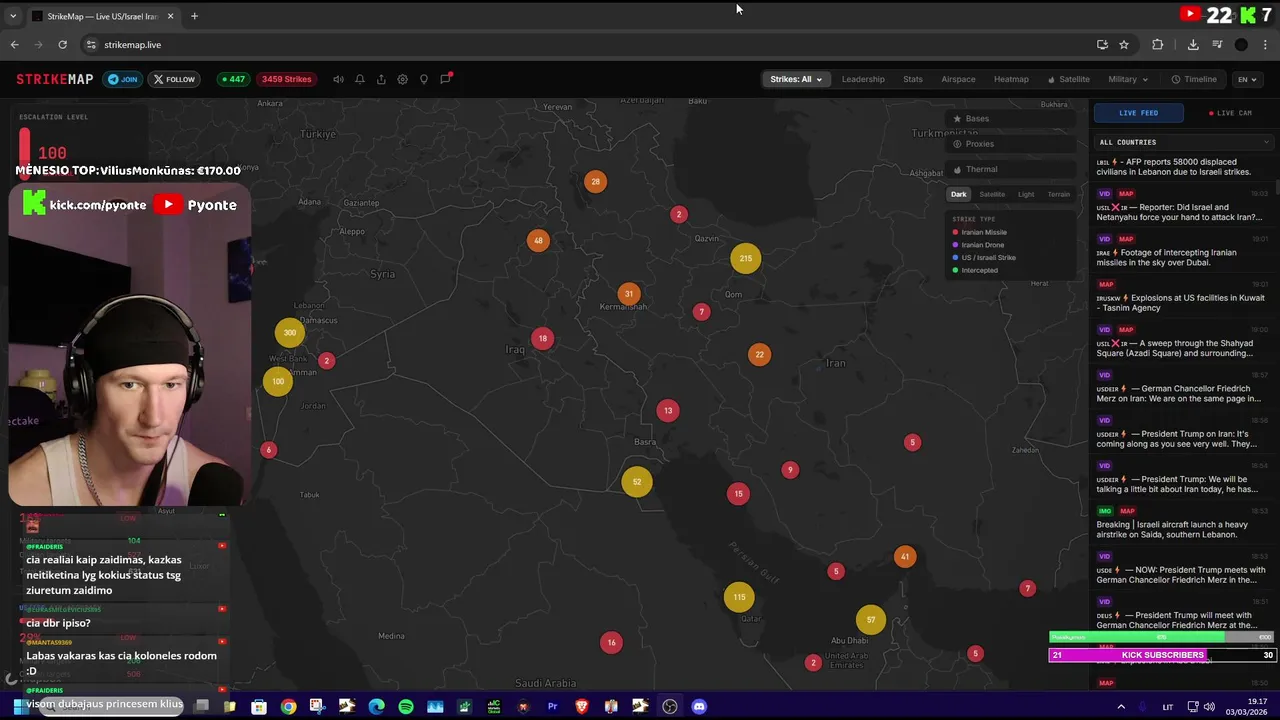Open the EN language dropdown
The height and width of the screenshot is (720, 1280).
pos(1247,79)
